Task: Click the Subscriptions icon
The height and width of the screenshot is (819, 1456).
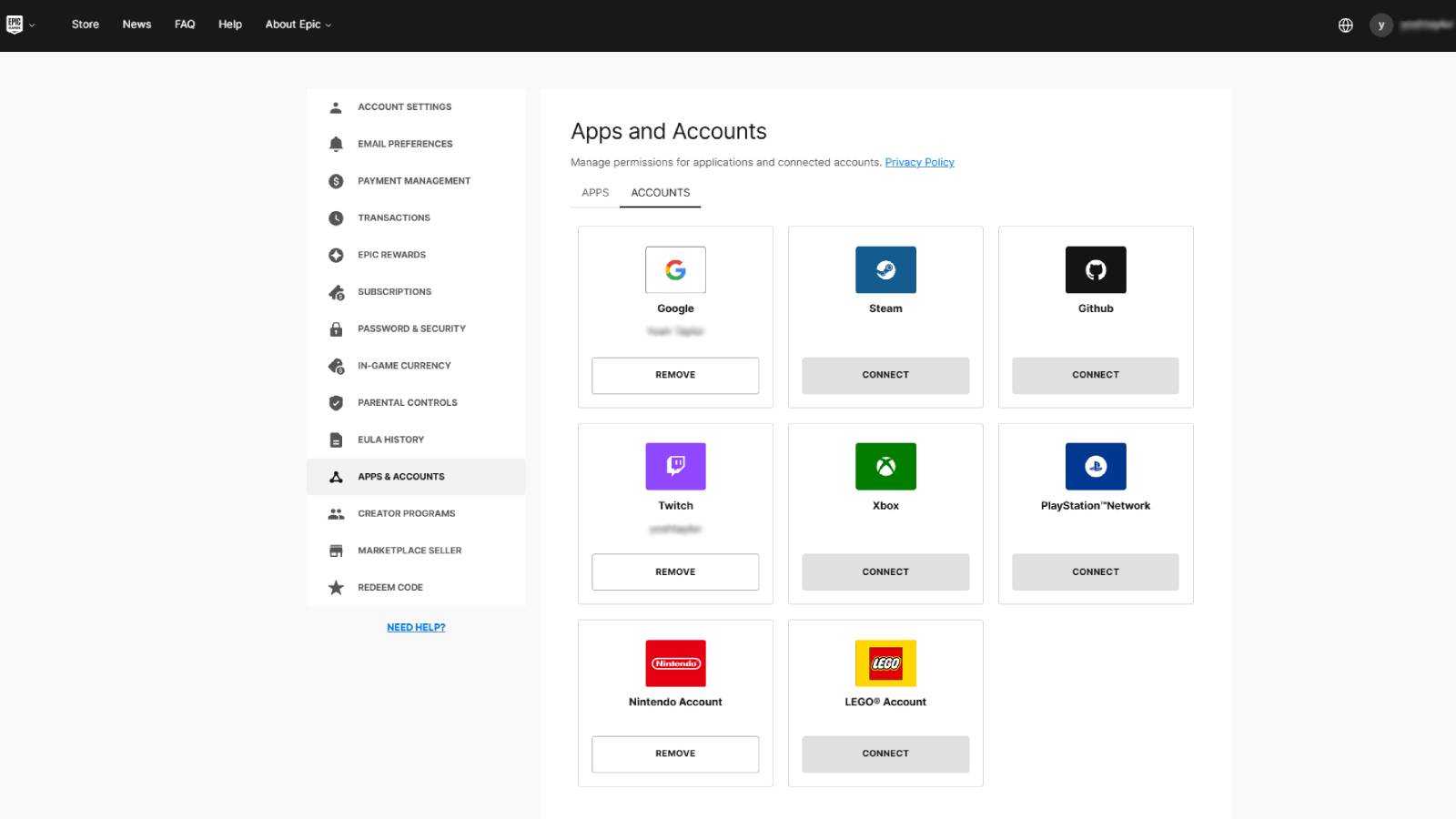Action: [336, 292]
